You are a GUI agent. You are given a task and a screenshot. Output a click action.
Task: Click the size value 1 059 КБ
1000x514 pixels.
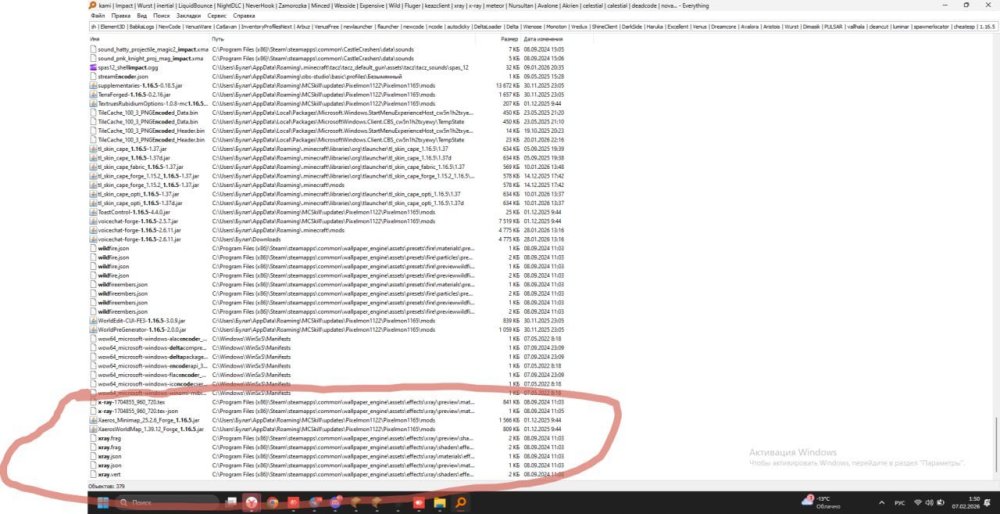coord(509,330)
